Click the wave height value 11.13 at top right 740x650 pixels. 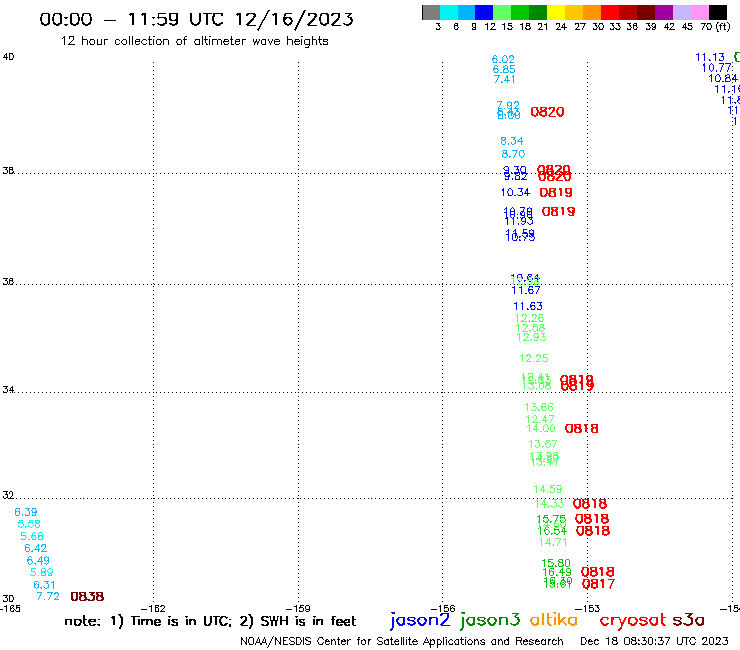710,57
